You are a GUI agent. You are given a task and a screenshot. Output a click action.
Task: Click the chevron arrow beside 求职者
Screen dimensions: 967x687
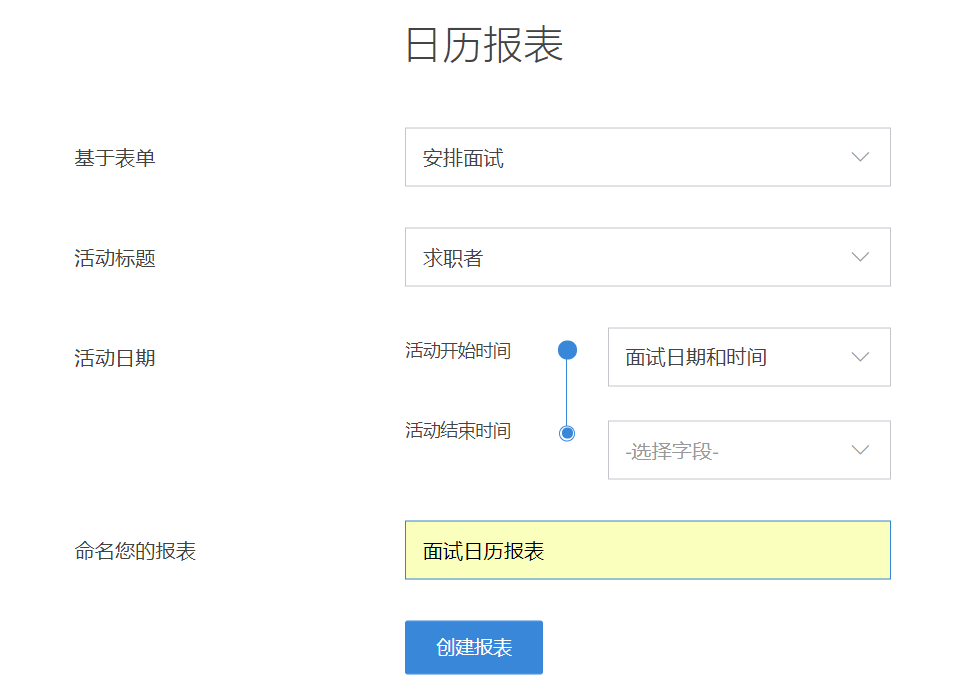click(x=859, y=257)
